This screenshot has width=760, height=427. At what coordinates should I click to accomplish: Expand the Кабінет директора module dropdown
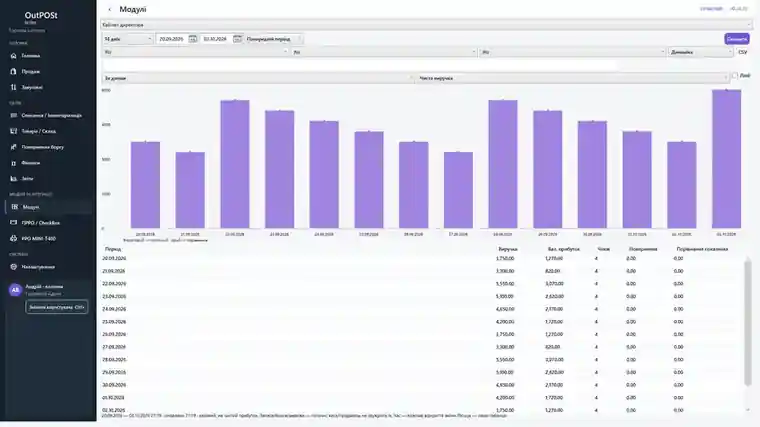[427, 25]
